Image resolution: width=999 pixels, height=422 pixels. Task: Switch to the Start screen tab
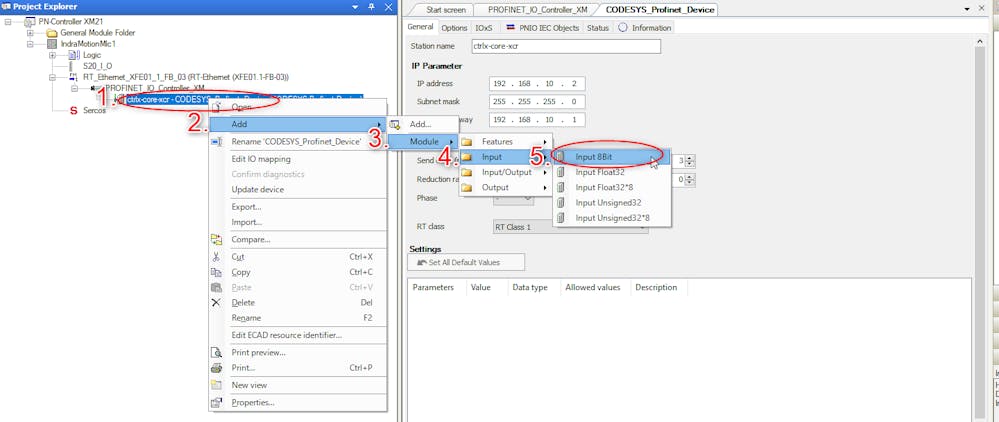click(x=445, y=10)
